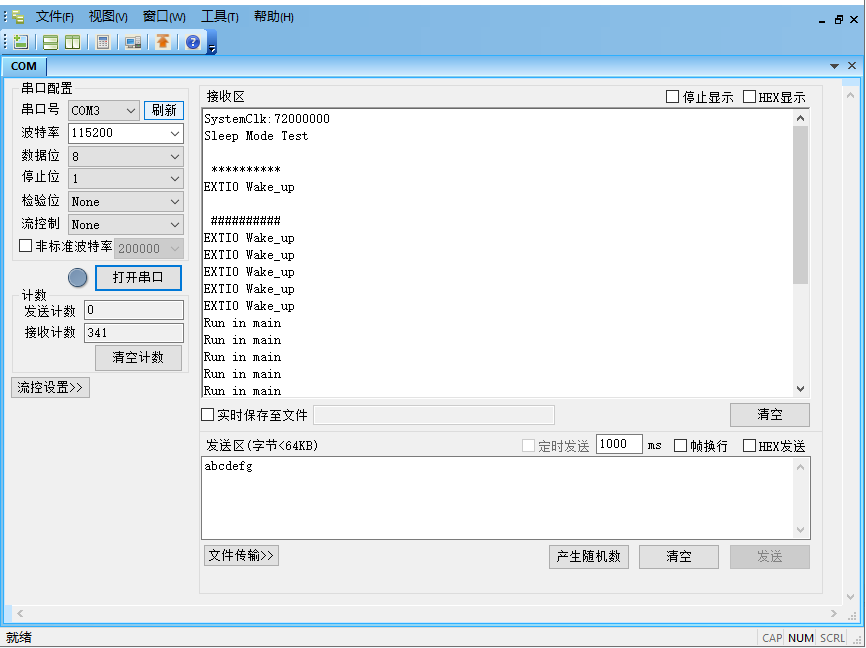Click the new window toolbar icon

click(x=20, y=42)
